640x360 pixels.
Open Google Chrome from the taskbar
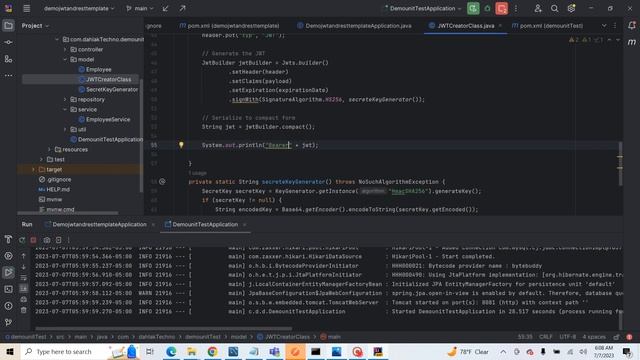pyautogui.click(x=212, y=351)
